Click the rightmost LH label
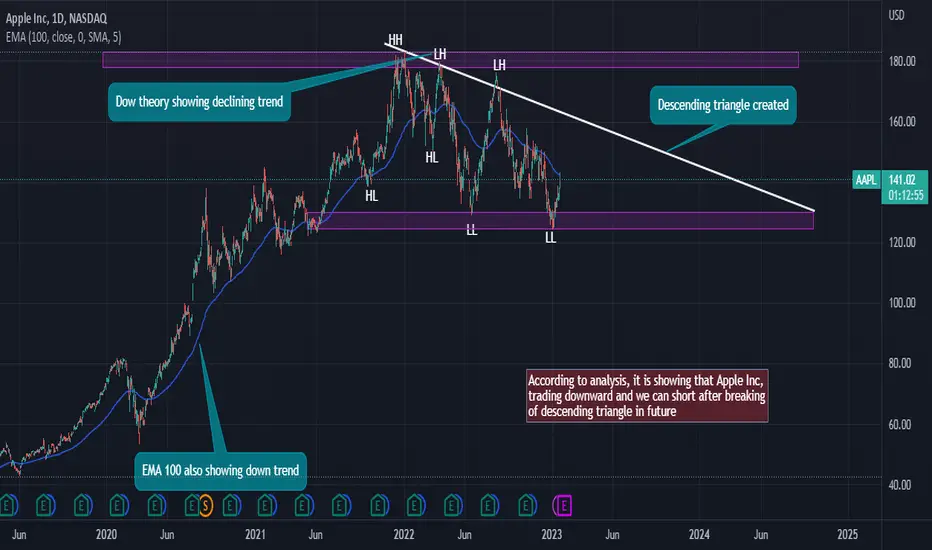The image size is (932, 550). (x=499, y=65)
